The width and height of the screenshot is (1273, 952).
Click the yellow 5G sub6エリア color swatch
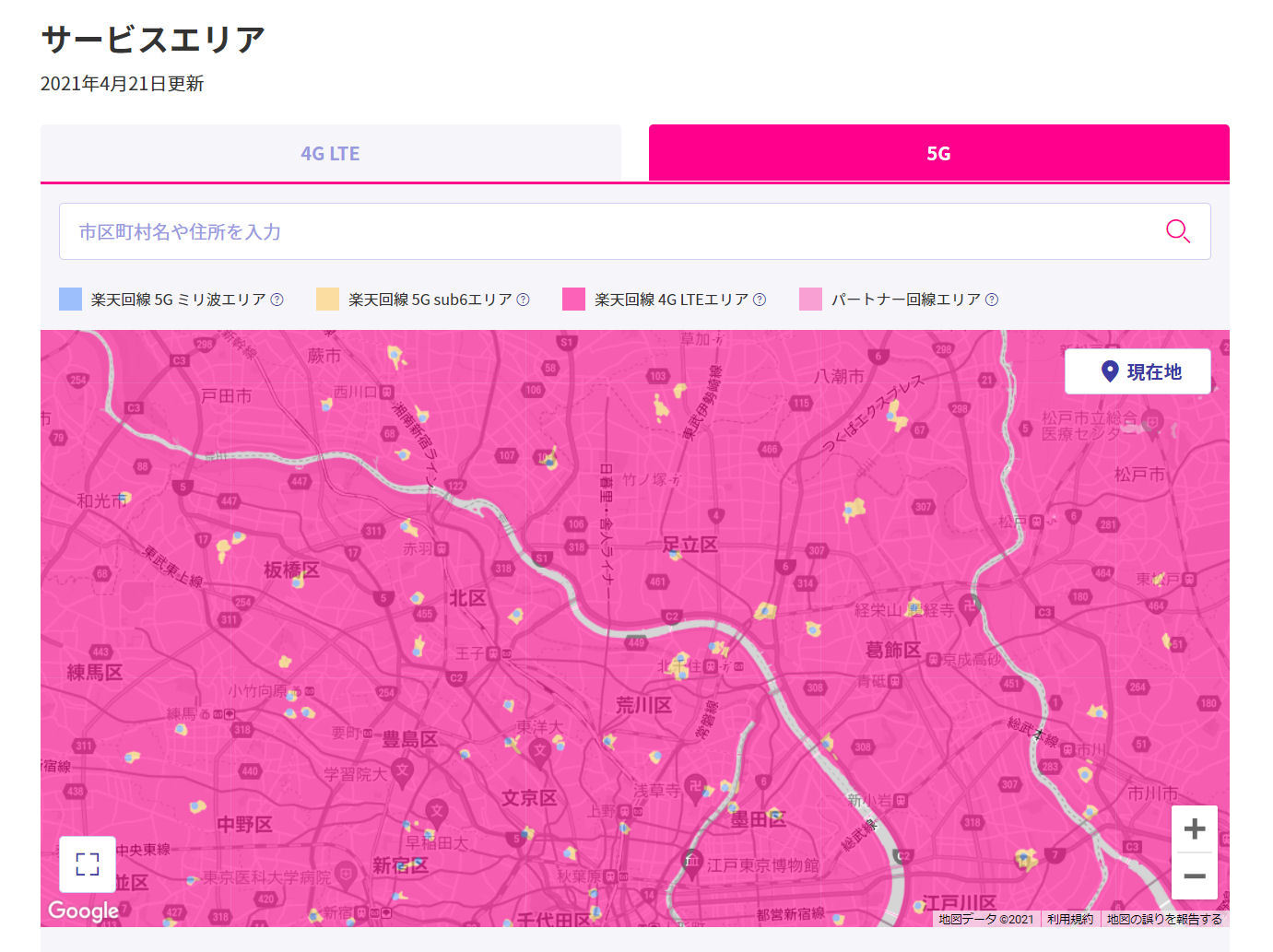(327, 299)
